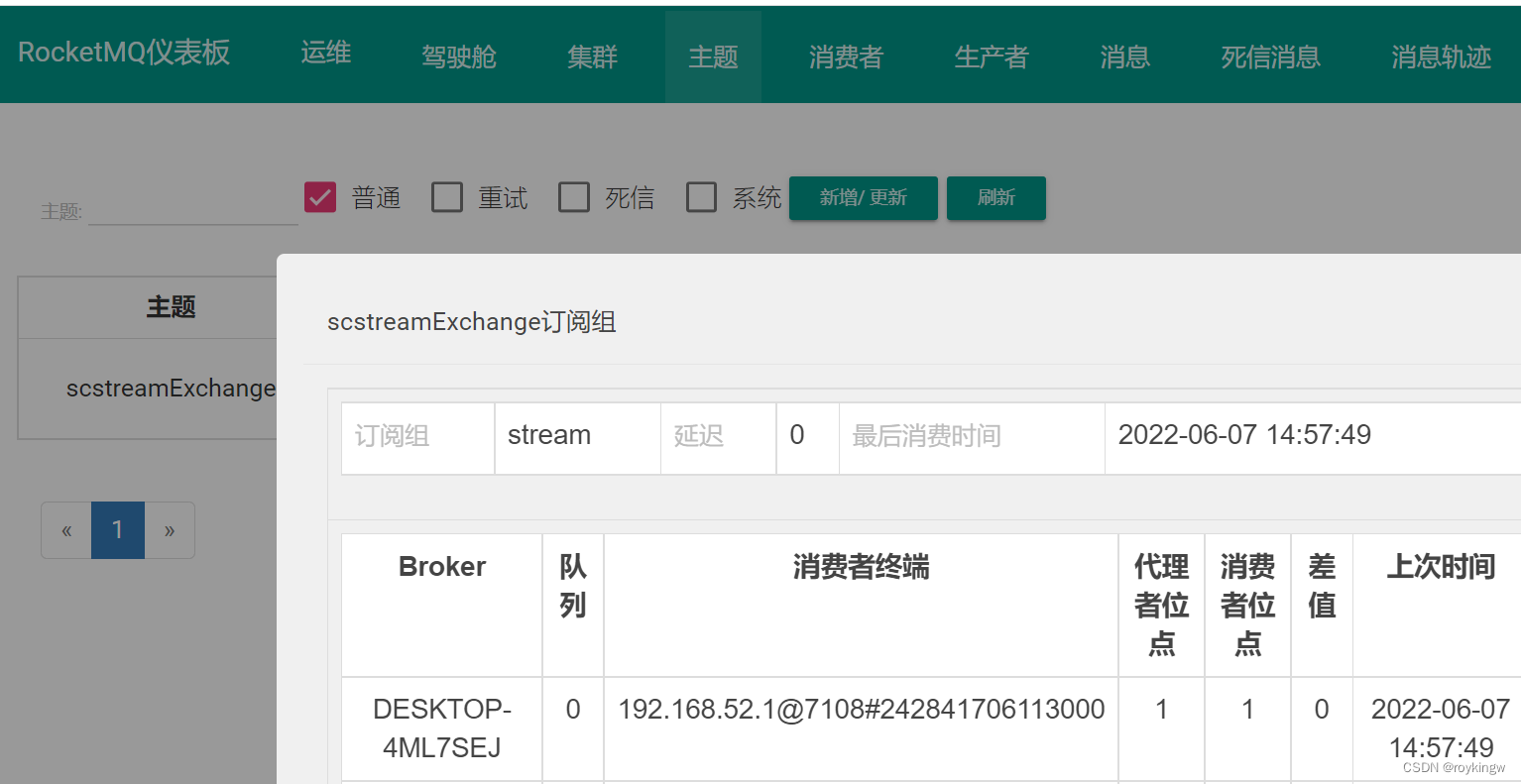Switch to the 消费者 tab

[x=844, y=56]
